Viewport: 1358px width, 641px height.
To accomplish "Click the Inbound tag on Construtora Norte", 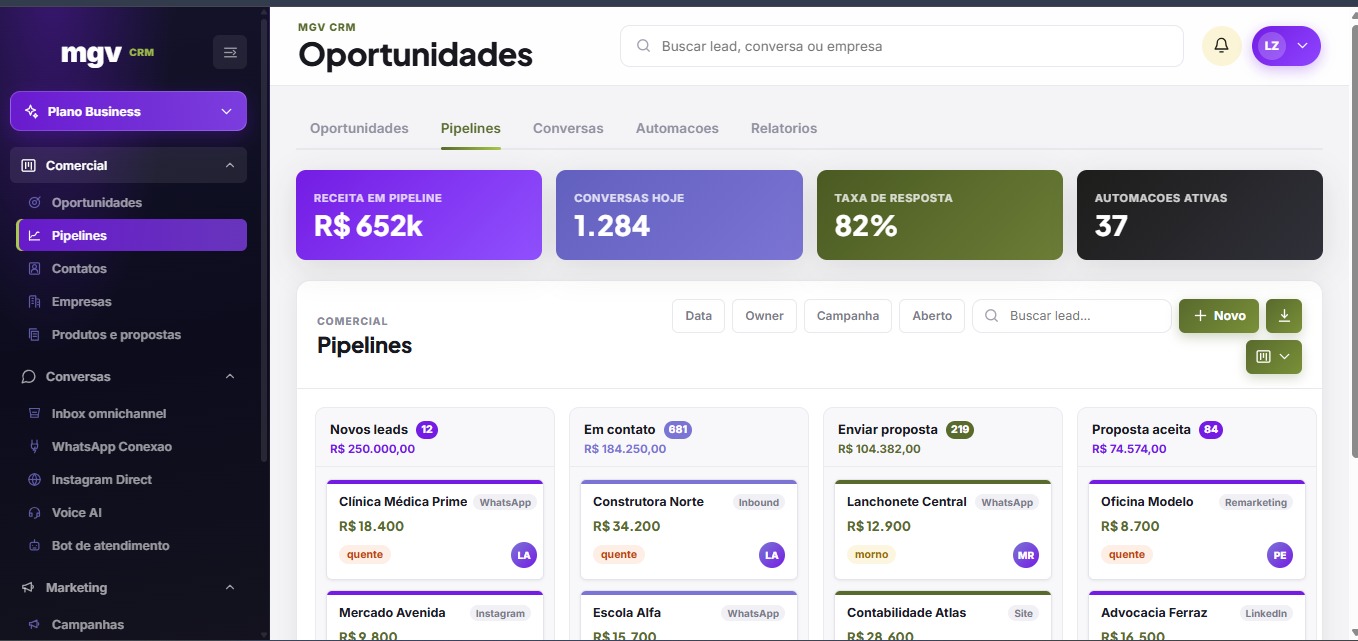I will pos(759,502).
